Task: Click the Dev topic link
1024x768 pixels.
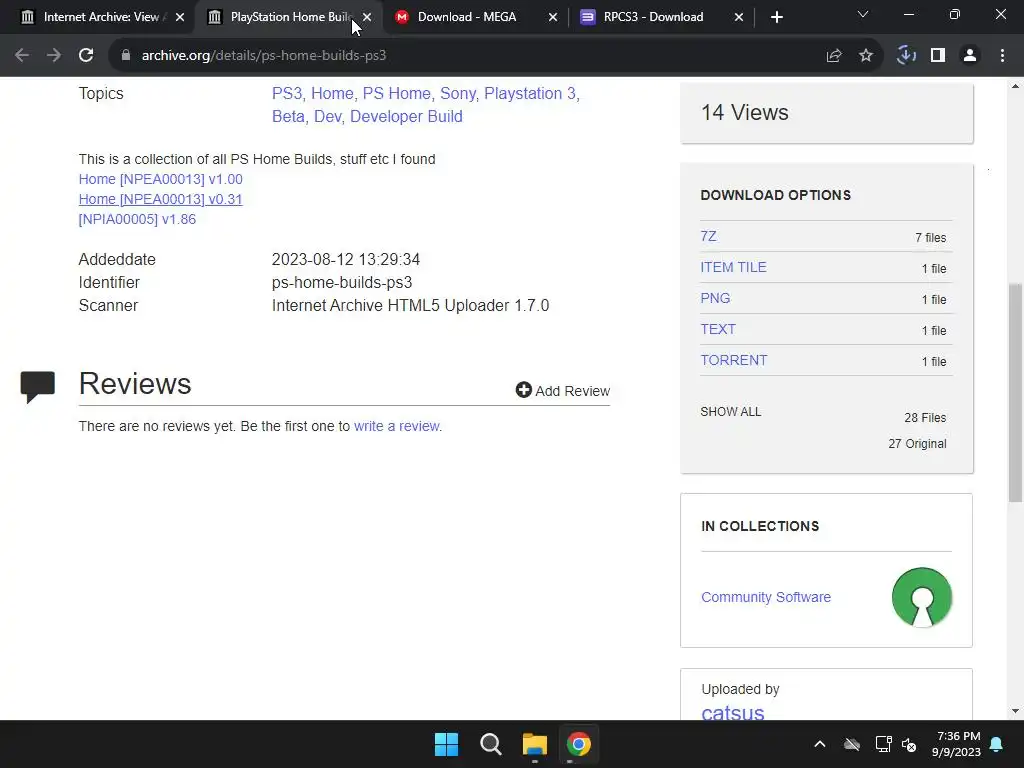Action: pyautogui.click(x=328, y=116)
